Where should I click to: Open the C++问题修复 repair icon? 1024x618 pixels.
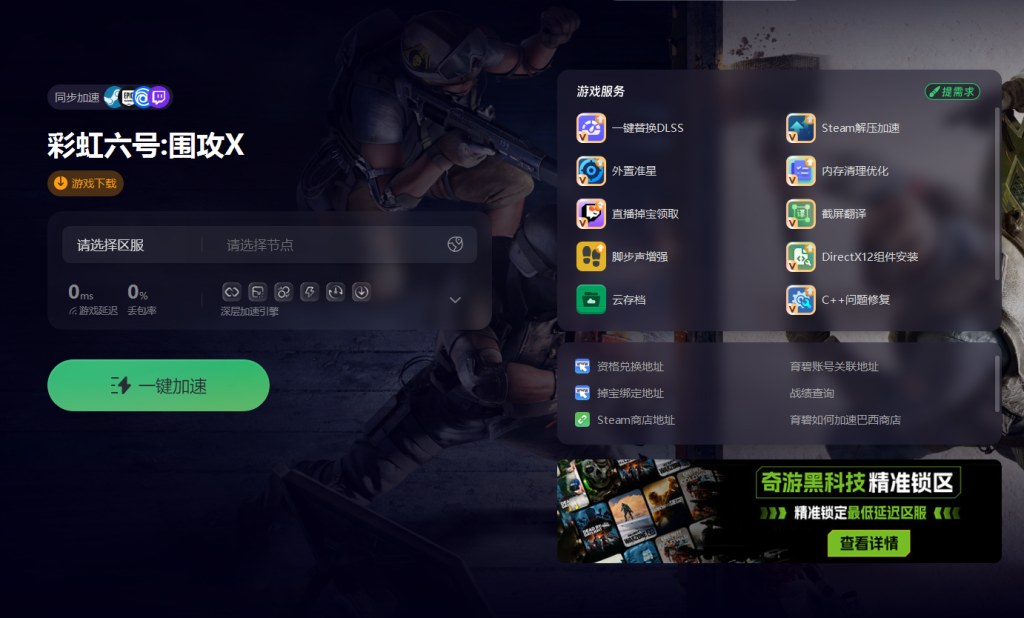[801, 300]
